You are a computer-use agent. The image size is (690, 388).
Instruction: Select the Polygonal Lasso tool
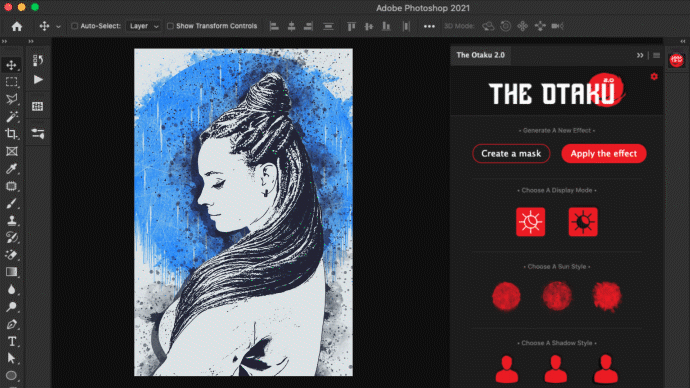11,99
